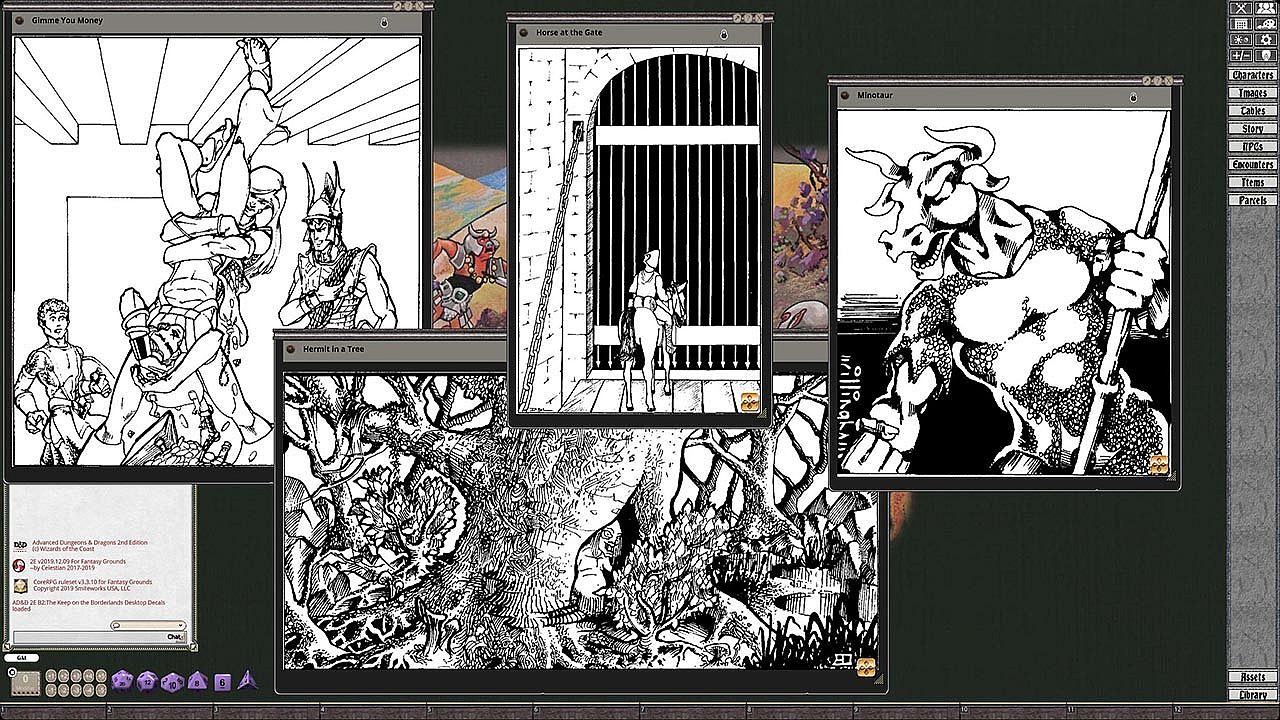Screen dimensions: 1280x720
Task: Open the Items list
Action: coord(1253,183)
